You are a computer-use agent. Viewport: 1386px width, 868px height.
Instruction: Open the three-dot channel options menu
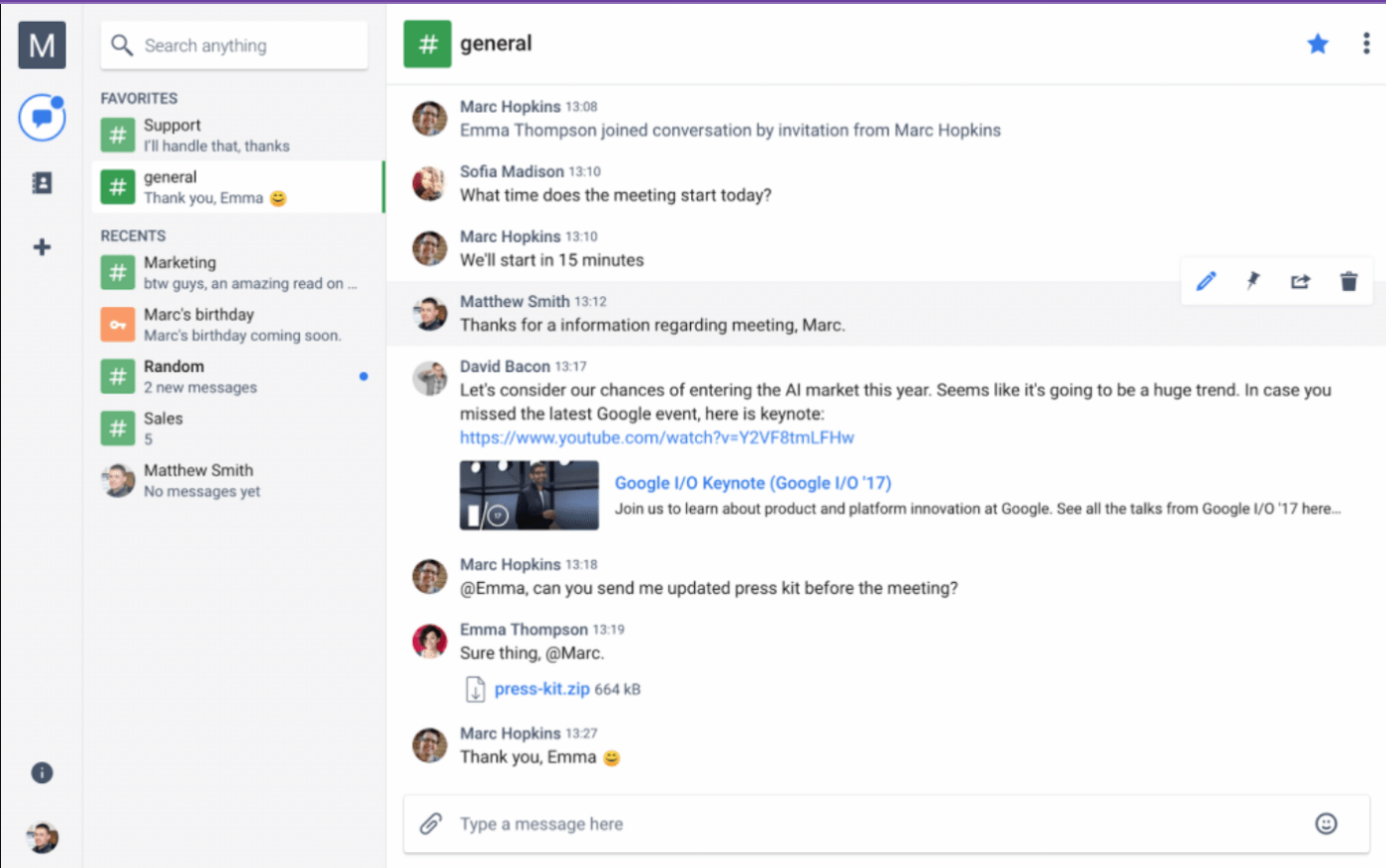click(1366, 44)
